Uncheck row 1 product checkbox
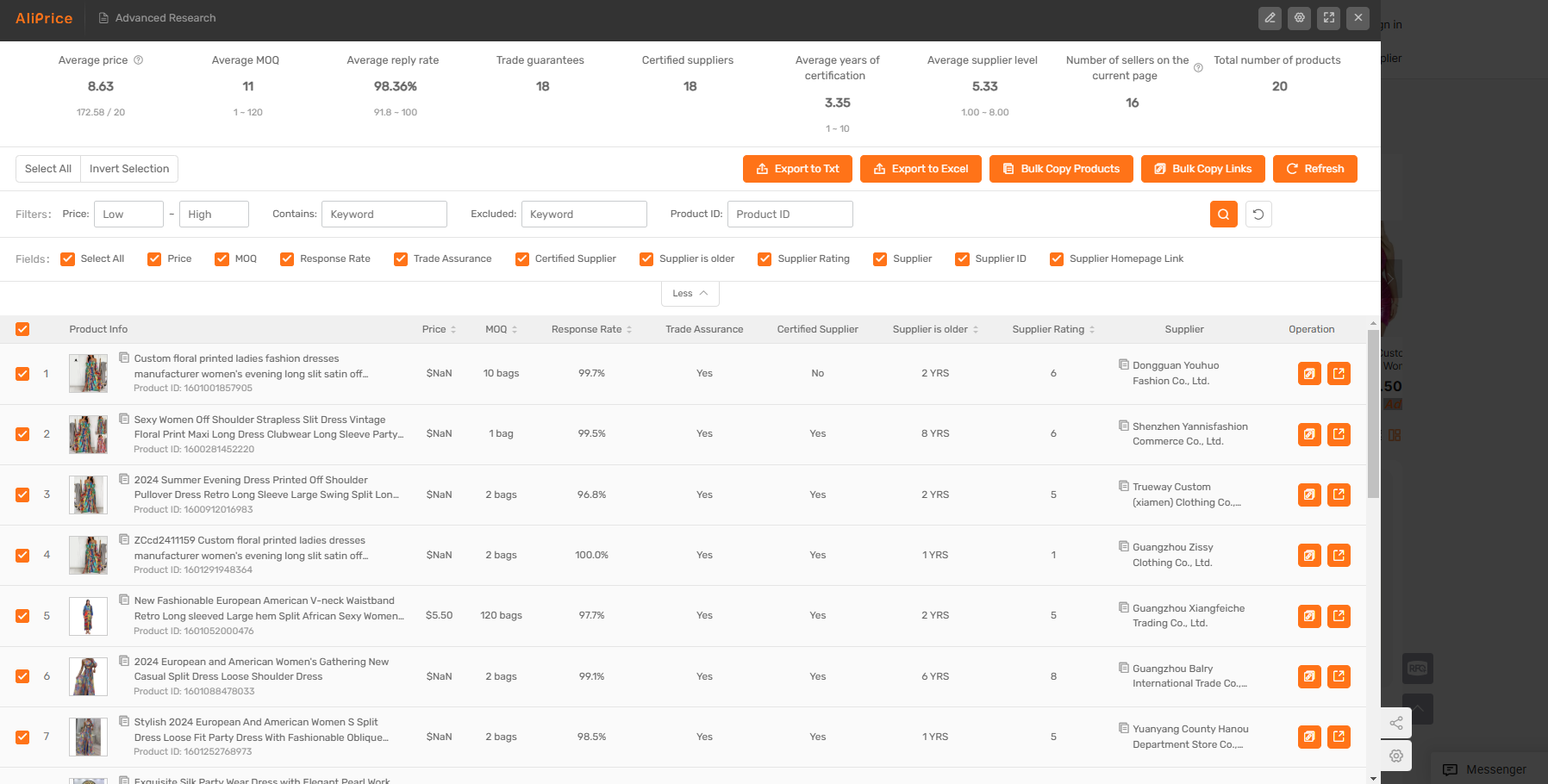 click(22, 374)
